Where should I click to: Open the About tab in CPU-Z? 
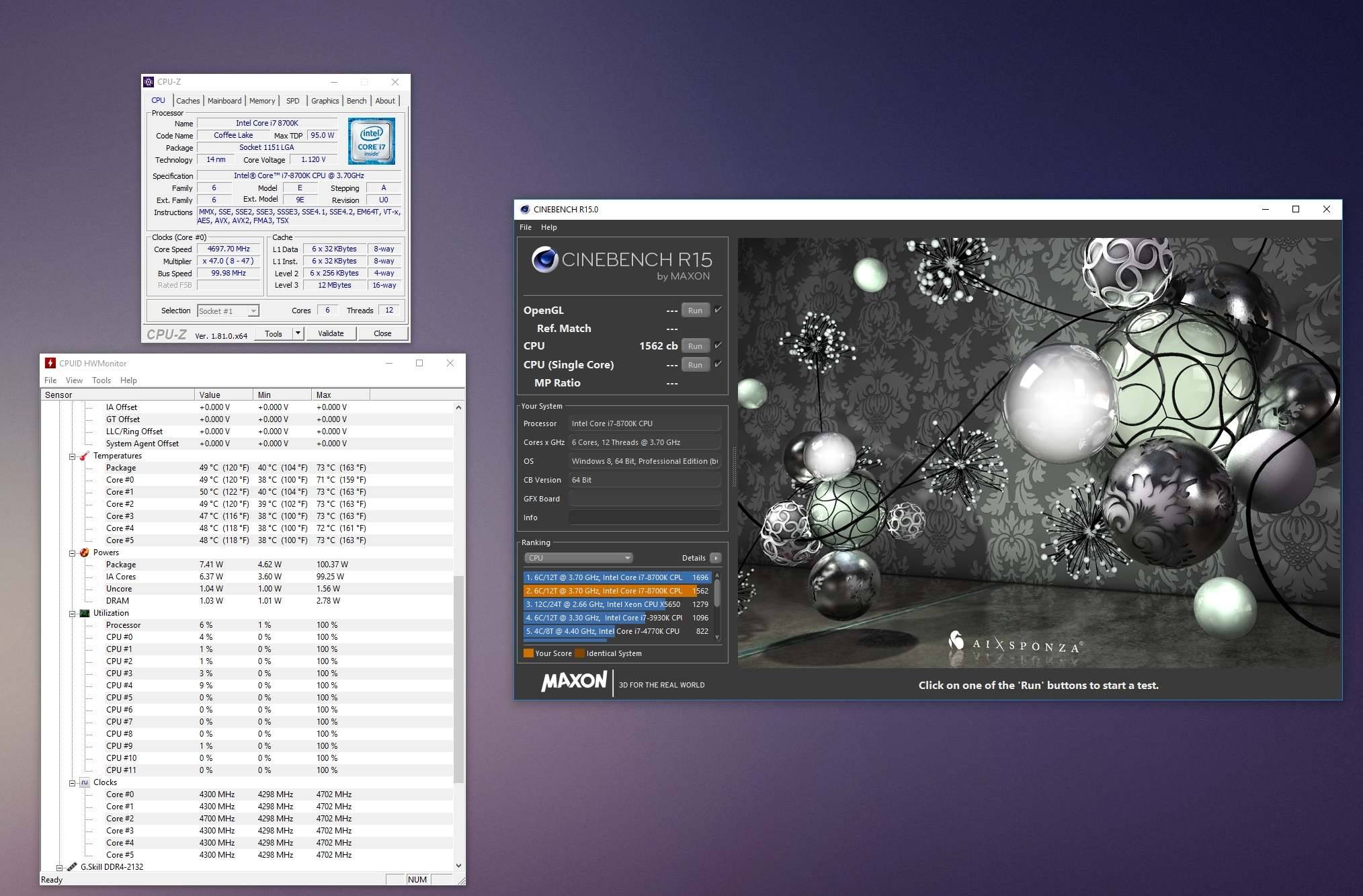coord(385,101)
